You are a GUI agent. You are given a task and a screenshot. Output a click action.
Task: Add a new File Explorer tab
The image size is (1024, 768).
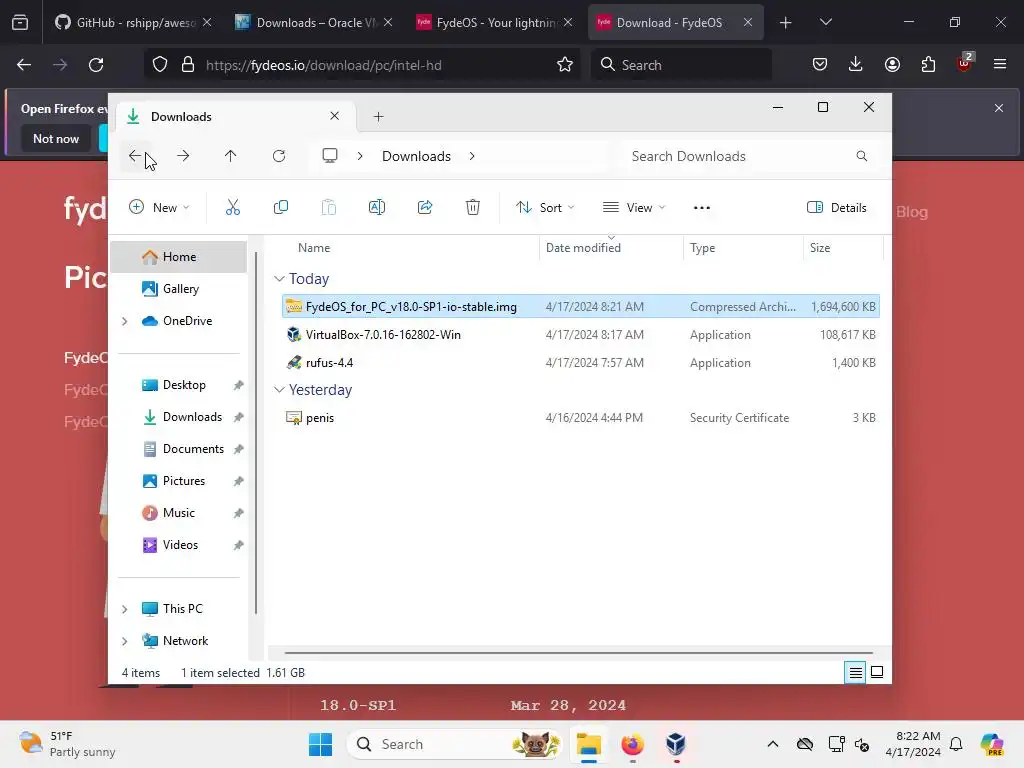[x=378, y=117]
